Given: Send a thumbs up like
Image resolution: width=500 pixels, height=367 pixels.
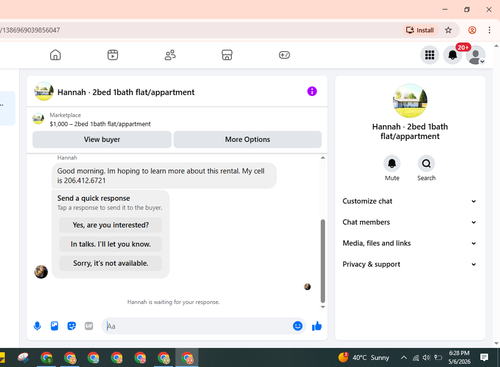Looking at the screenshot, I should tap(317, 326).
